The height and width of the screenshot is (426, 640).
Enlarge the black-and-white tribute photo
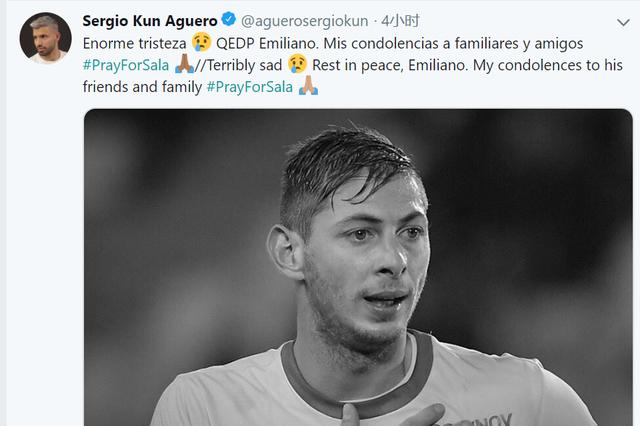[358, 267]
